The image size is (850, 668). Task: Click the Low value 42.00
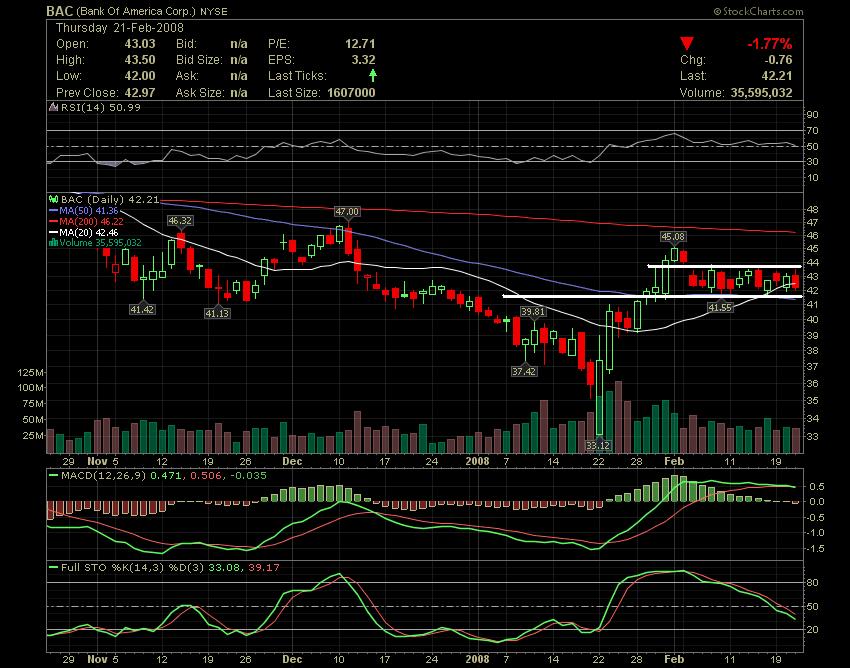(x=140, y=76)
